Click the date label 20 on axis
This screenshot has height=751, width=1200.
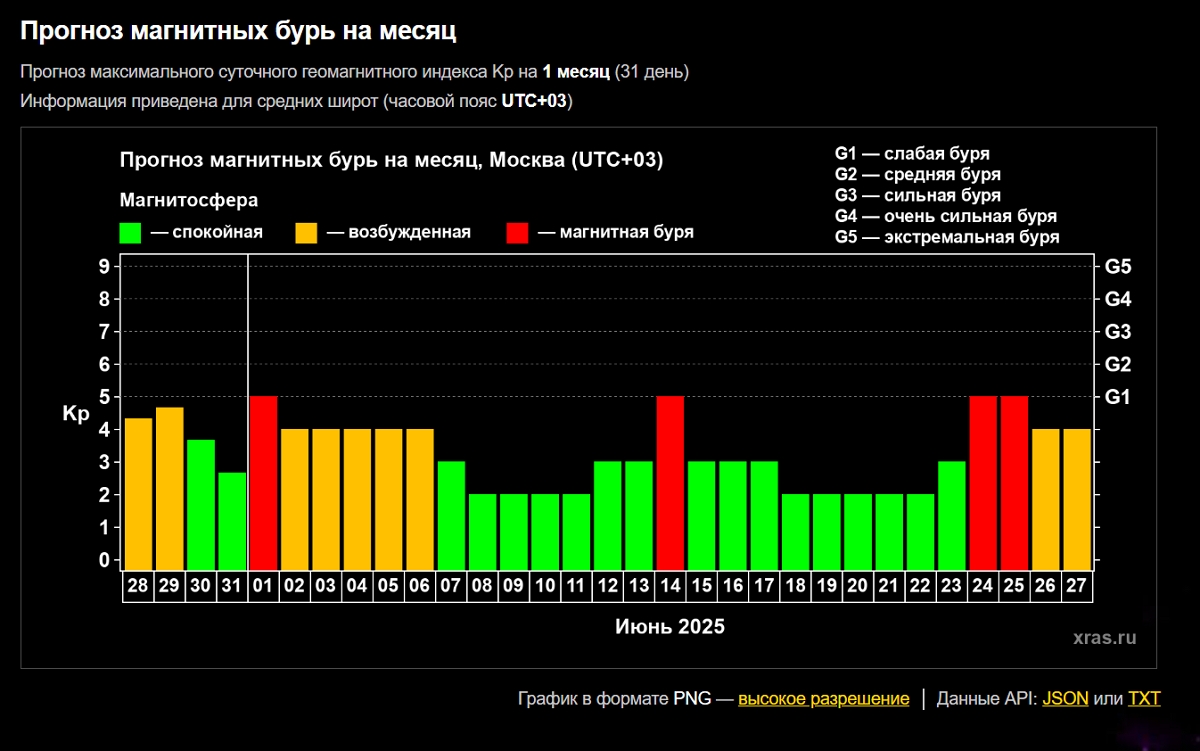coord(858,586)
